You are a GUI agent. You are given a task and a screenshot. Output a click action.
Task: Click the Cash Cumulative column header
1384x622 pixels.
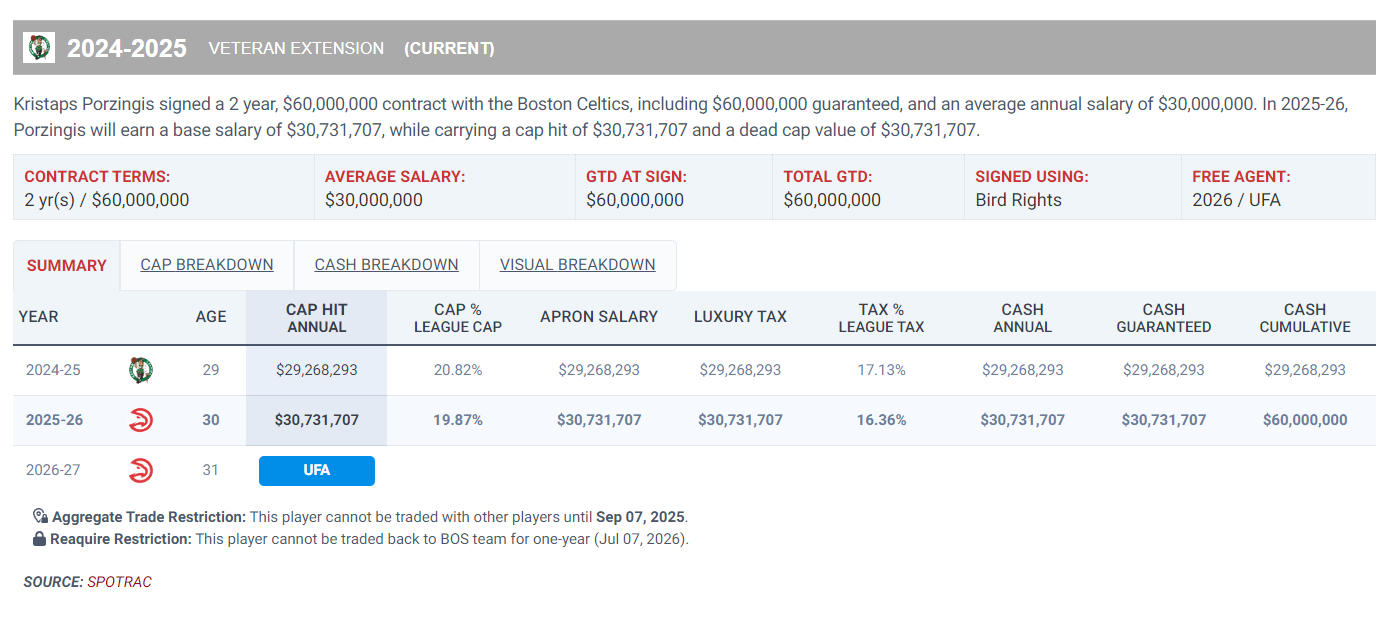tap(1304, 318)
